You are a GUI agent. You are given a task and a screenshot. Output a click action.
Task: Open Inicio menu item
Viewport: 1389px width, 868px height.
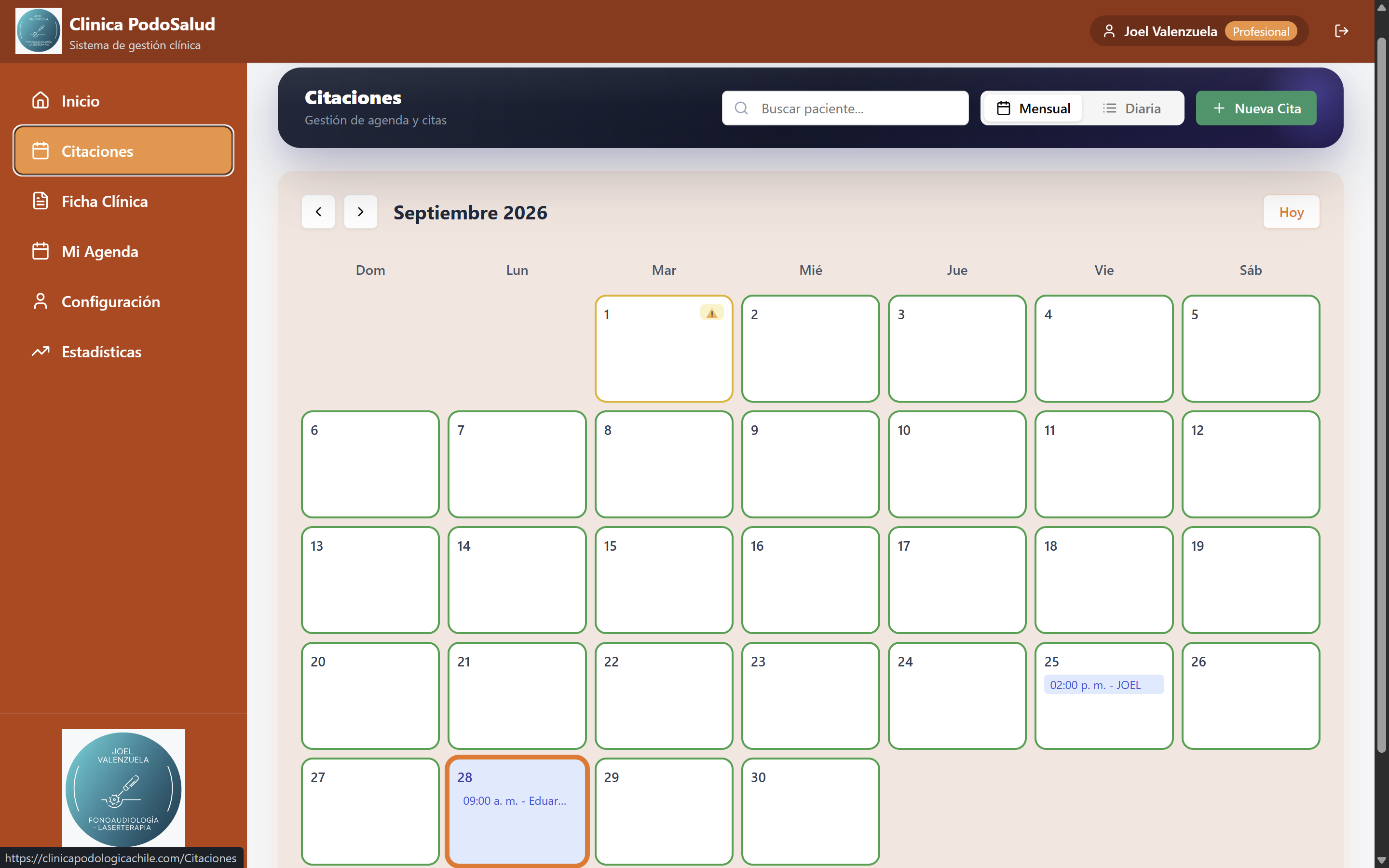click(123, 100)
